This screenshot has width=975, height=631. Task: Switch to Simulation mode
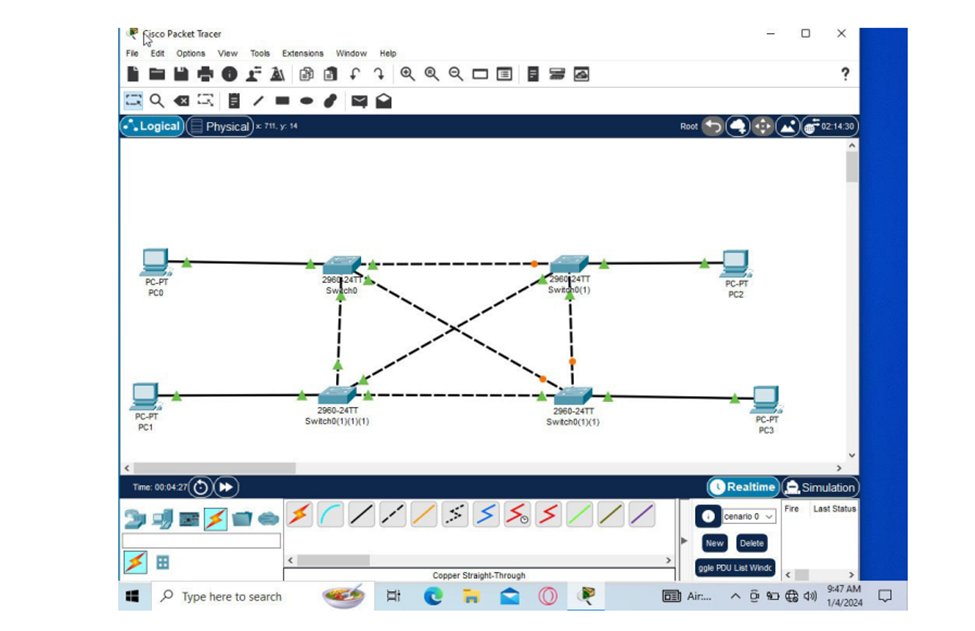coord(820,487)
